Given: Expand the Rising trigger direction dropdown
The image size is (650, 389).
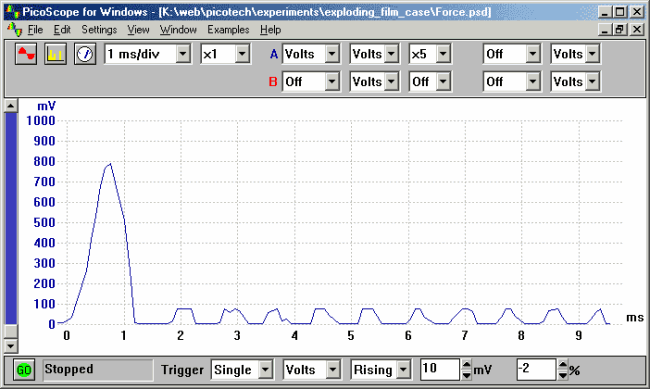Looking at the screenshot, I should 403,370.
